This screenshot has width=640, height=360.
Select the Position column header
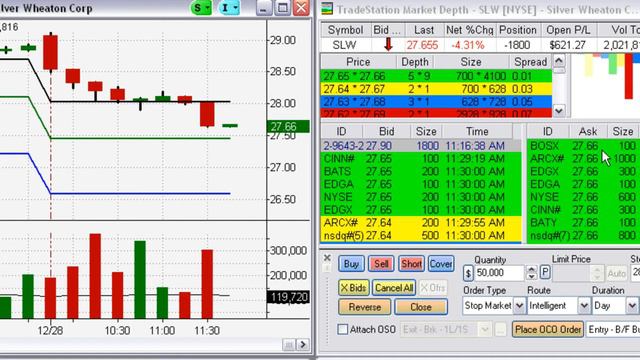518,30
